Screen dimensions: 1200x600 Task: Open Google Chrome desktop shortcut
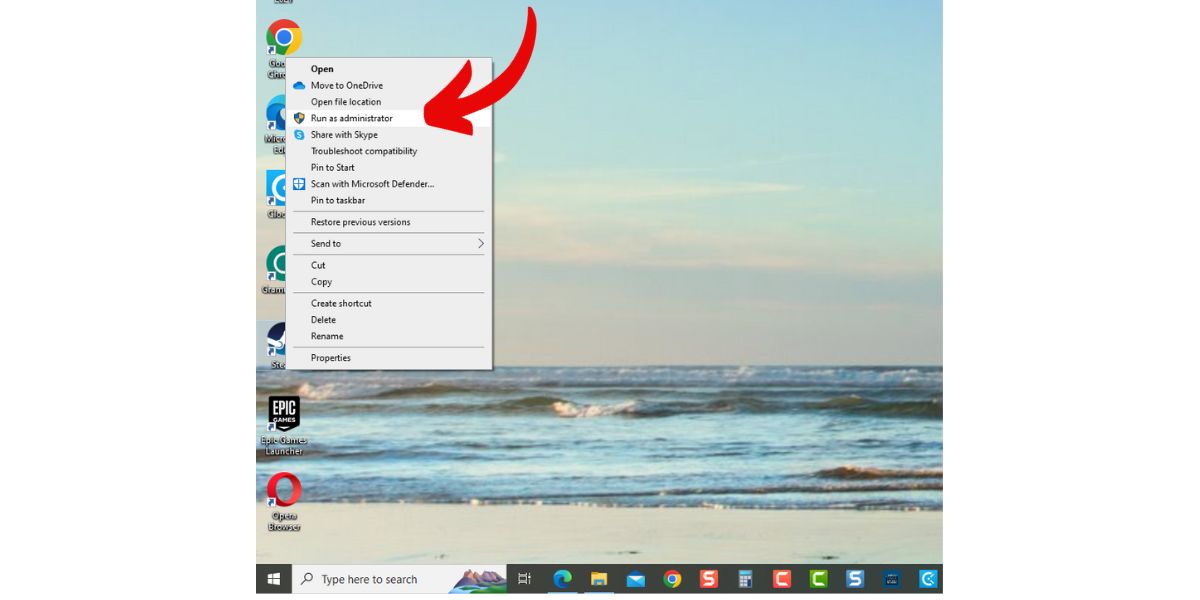283,38
